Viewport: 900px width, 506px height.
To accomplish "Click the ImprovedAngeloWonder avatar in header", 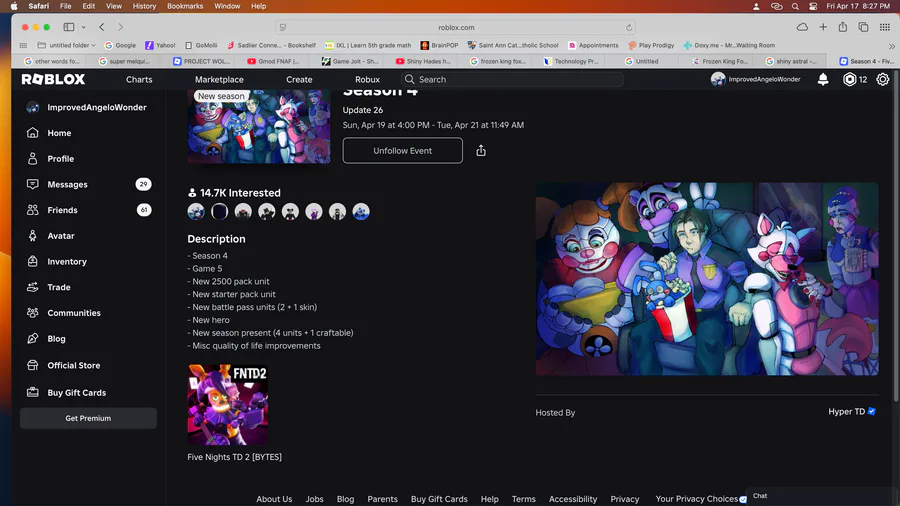I will pyautogui.click(x=718, y=79).
